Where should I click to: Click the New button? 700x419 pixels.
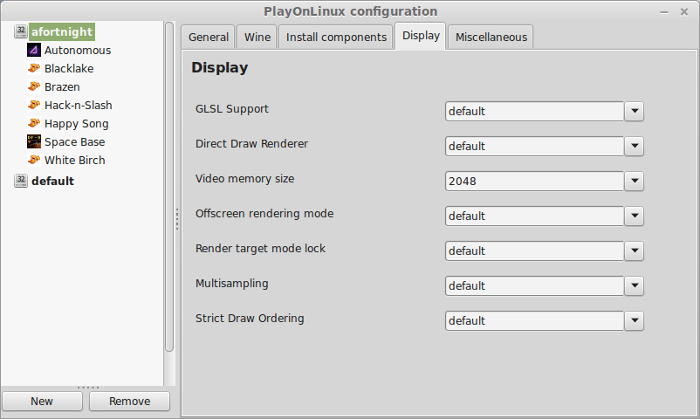tap(42, 401)
